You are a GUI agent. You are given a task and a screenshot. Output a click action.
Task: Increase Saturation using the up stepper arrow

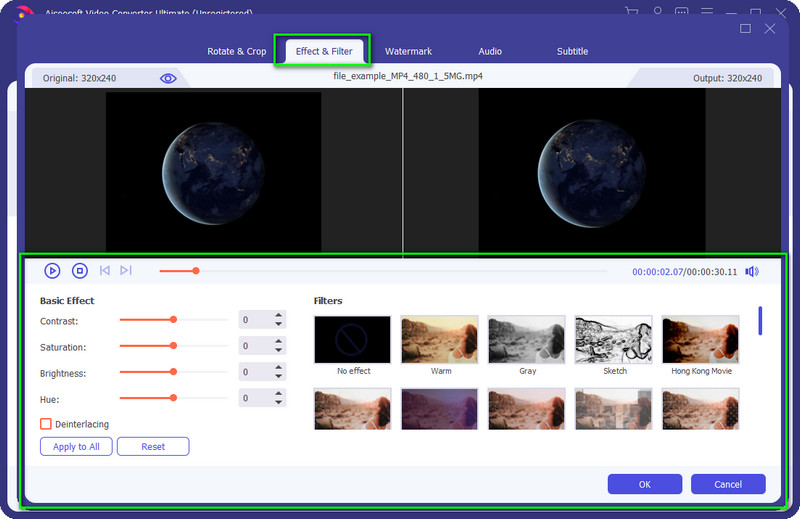[x=279, y=342]
